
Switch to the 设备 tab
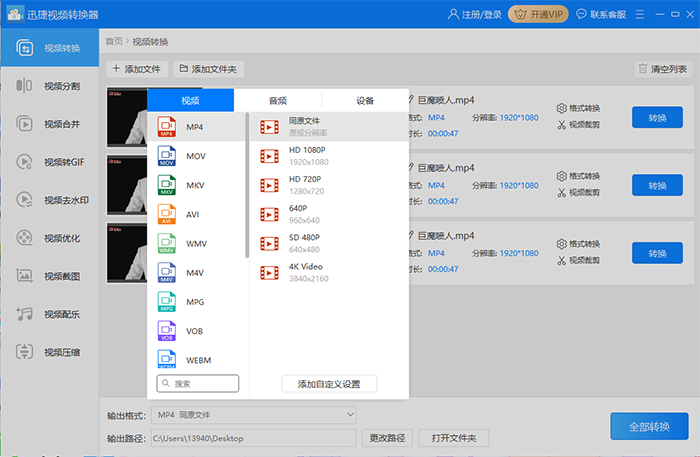point(365,100)
